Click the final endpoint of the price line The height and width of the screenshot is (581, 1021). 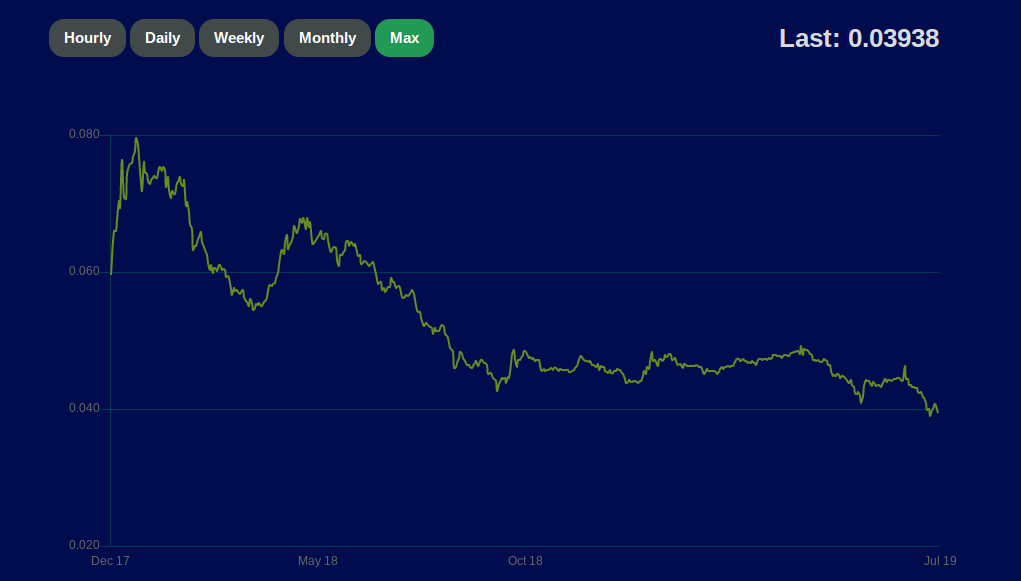click(x=937, y=412)
